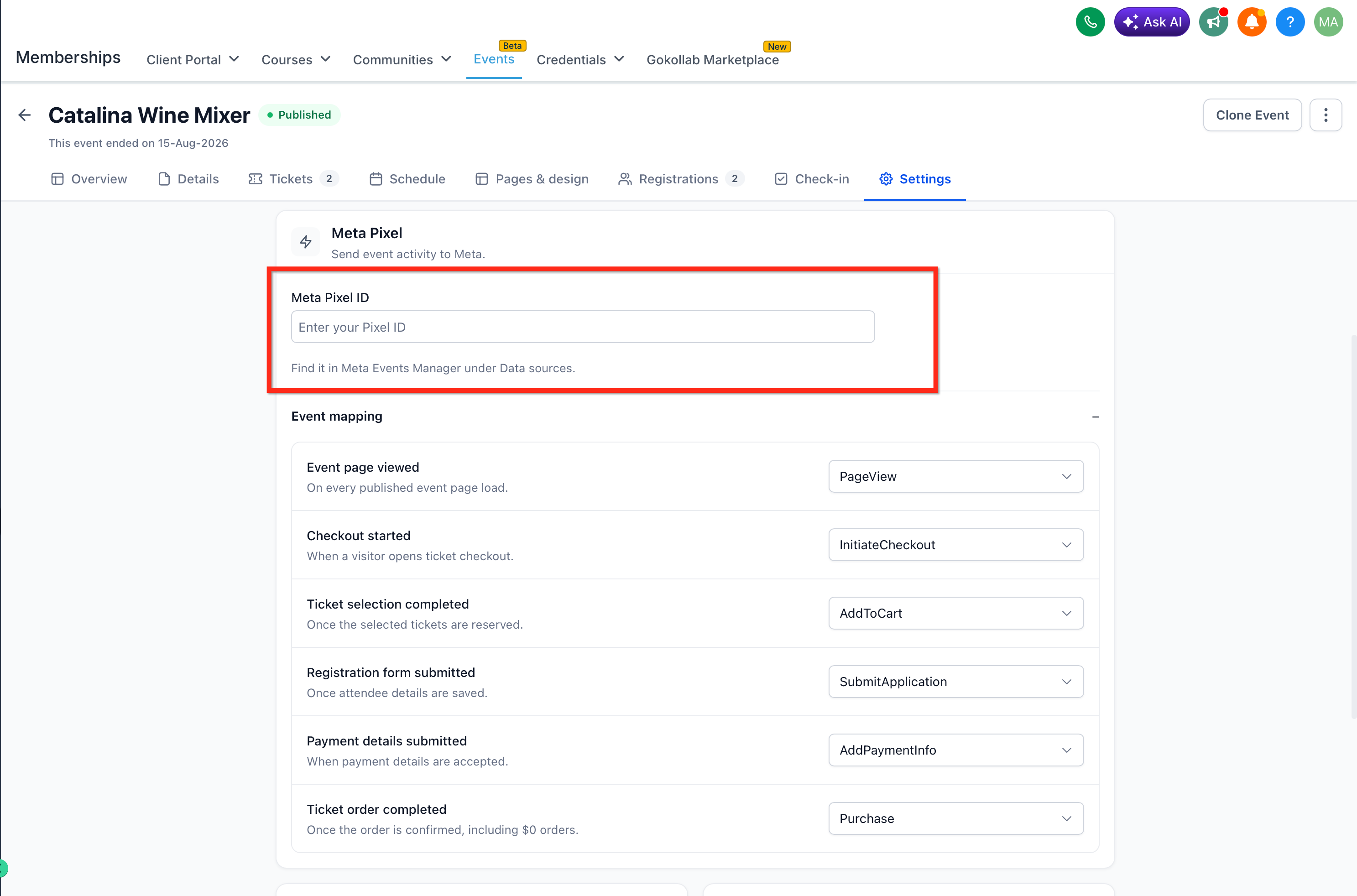Open the SubmitApplication mapping dropdown
The image size is (1357, 896).
[x=956, y=681]
